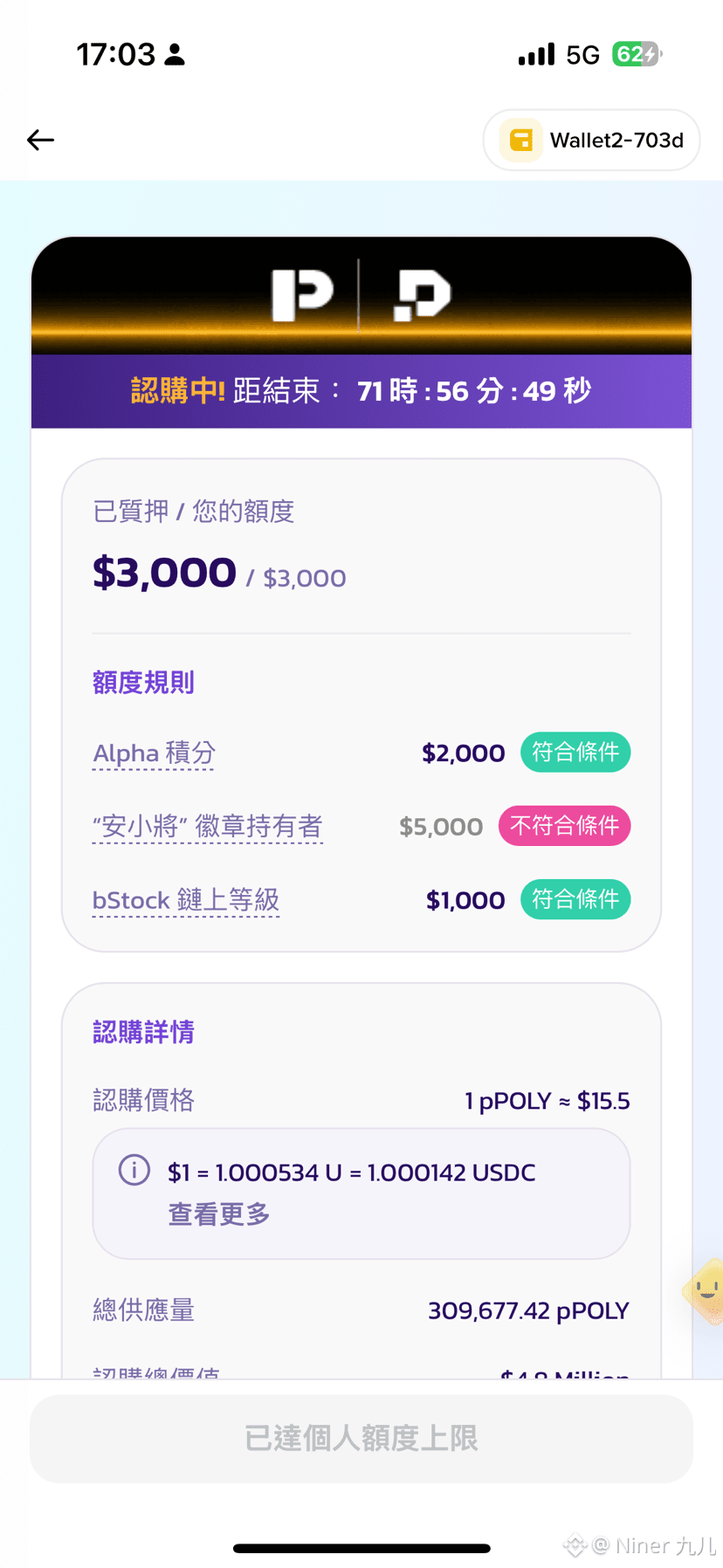The image size is (723, 1568).
Task: Tap the 1 pPOLY ≈ $15.5 price
Action: tap(547, 1101)
